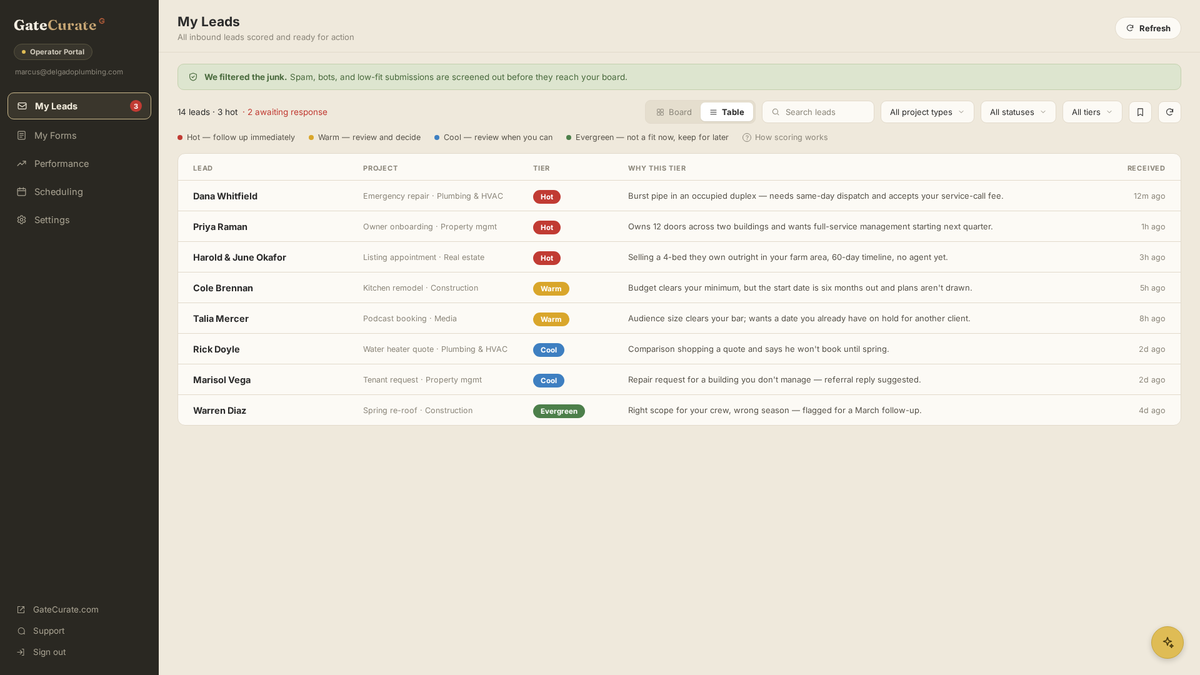Open the Marisol Vega lead
Image resolution: width=1200 pixels, height=675 pixels.
pyautogui.click(x=679, y=380)
